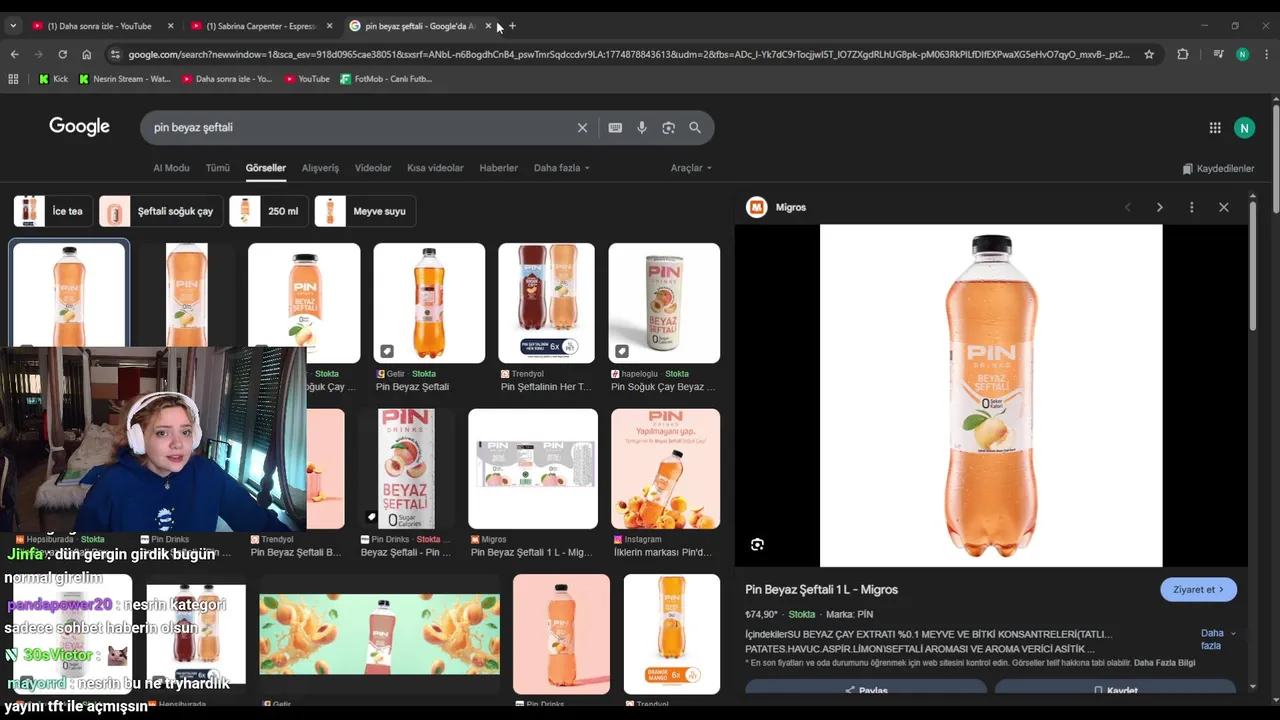
Task: Click the browser address bar URL
Action: tap(628, 55)
